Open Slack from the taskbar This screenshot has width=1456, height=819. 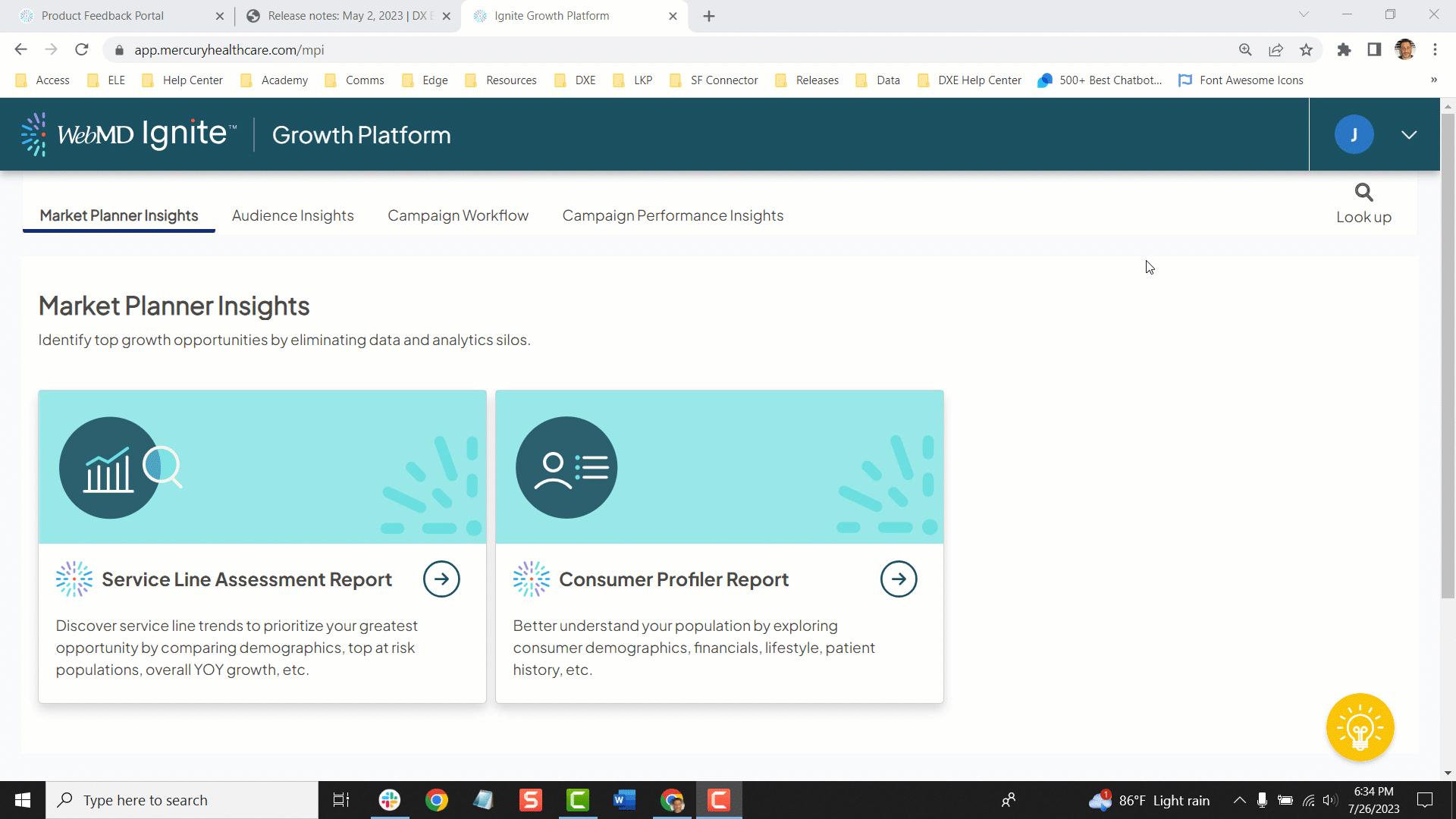pos(390,800)
